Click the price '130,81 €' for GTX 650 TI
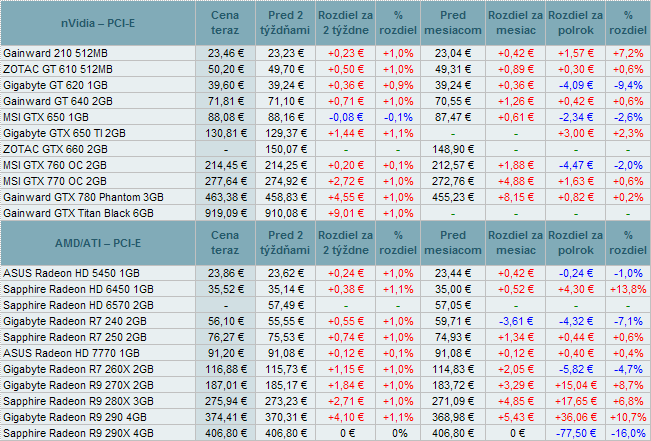 pos(226,133)
